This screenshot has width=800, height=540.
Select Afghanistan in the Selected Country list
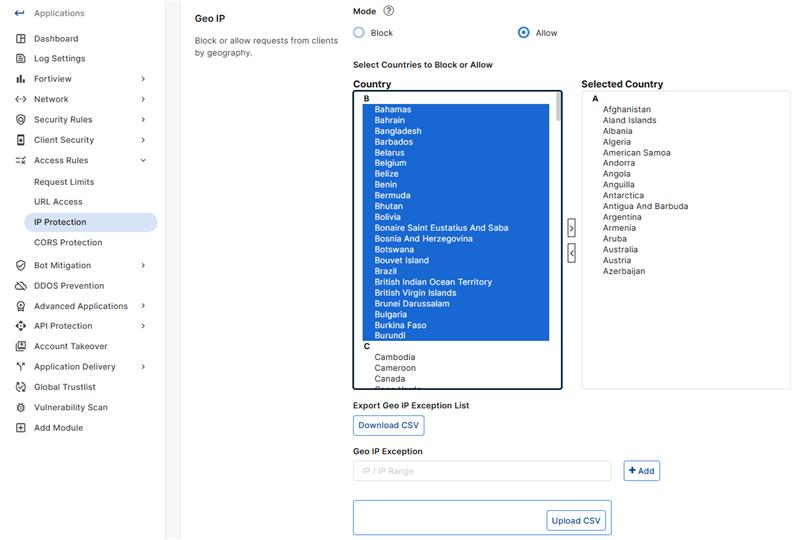[627, 109]
